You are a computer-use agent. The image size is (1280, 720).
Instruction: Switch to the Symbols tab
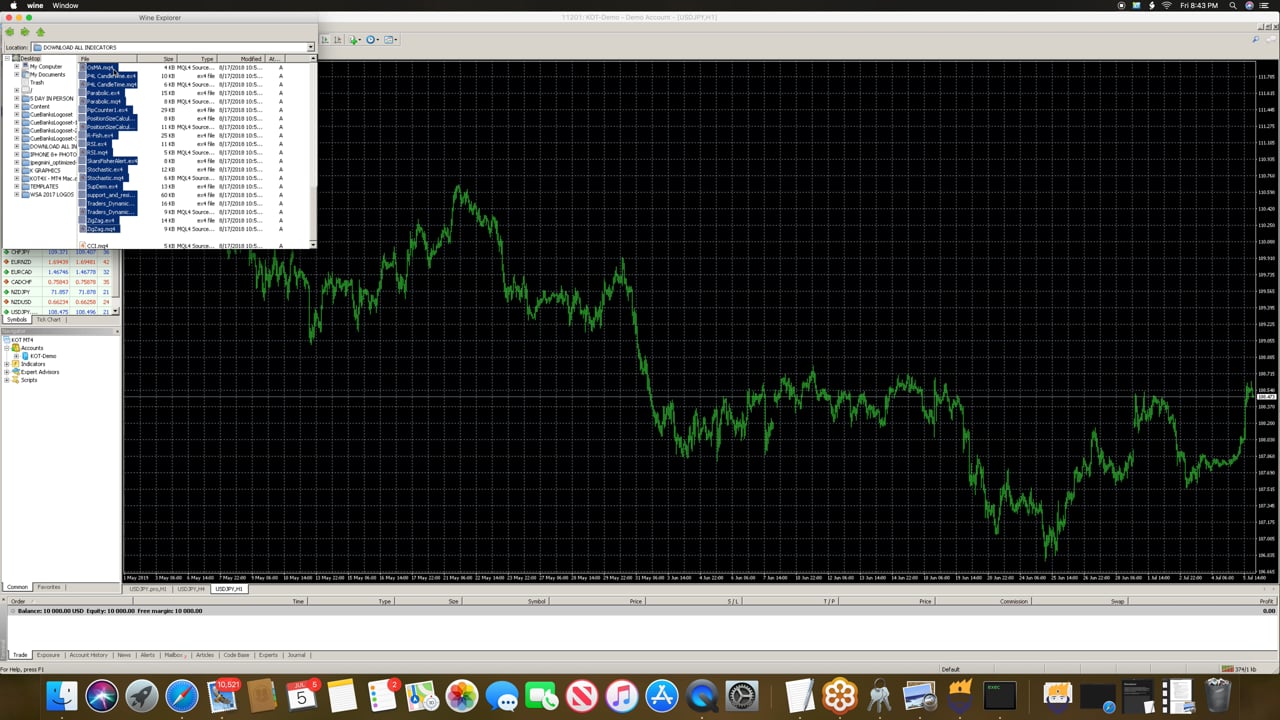pos(17,320)
